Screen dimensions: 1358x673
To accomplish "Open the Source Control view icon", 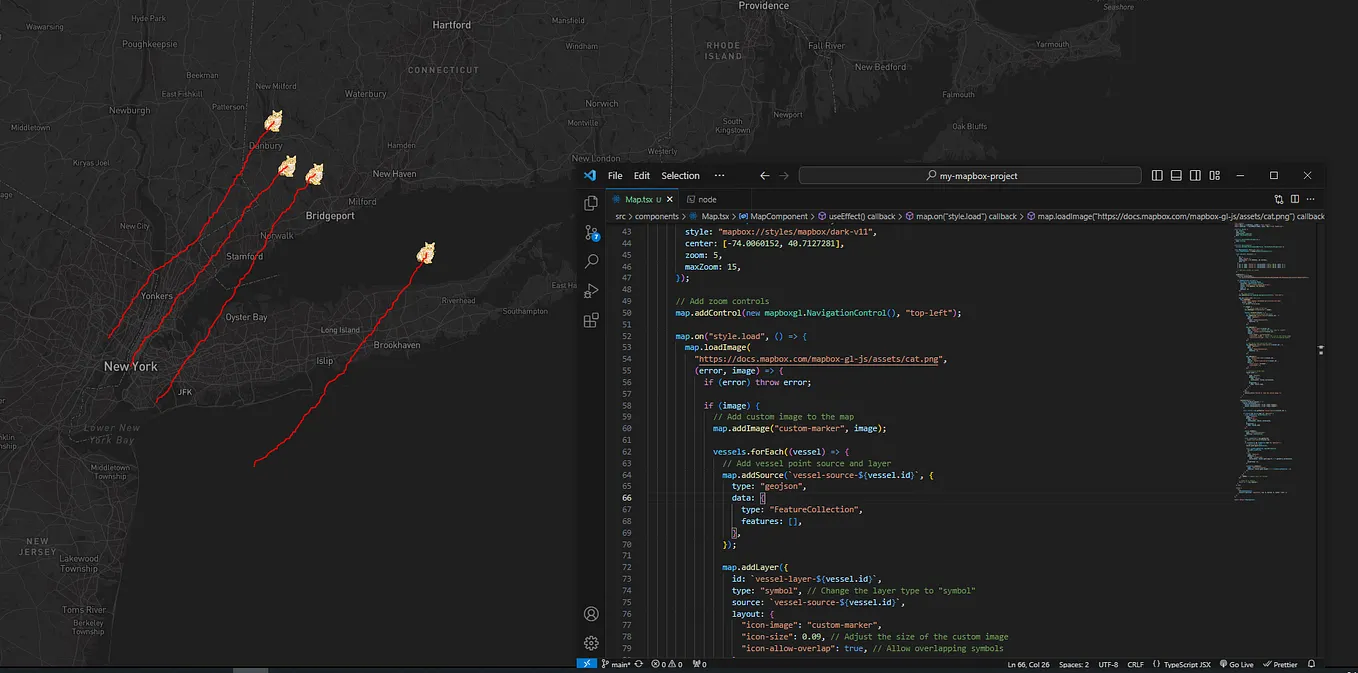I will [x=591, y=232].
